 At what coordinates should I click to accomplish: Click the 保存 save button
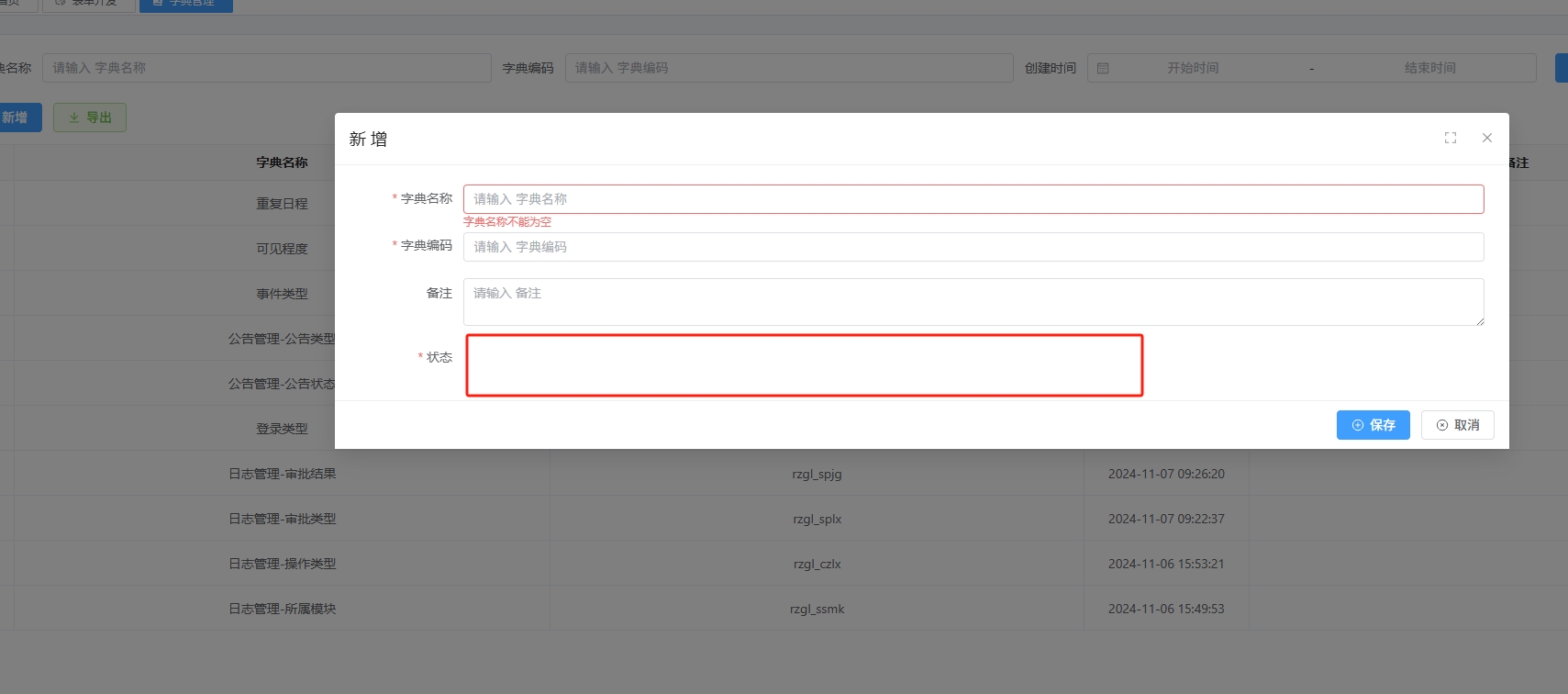(1373, 425)
